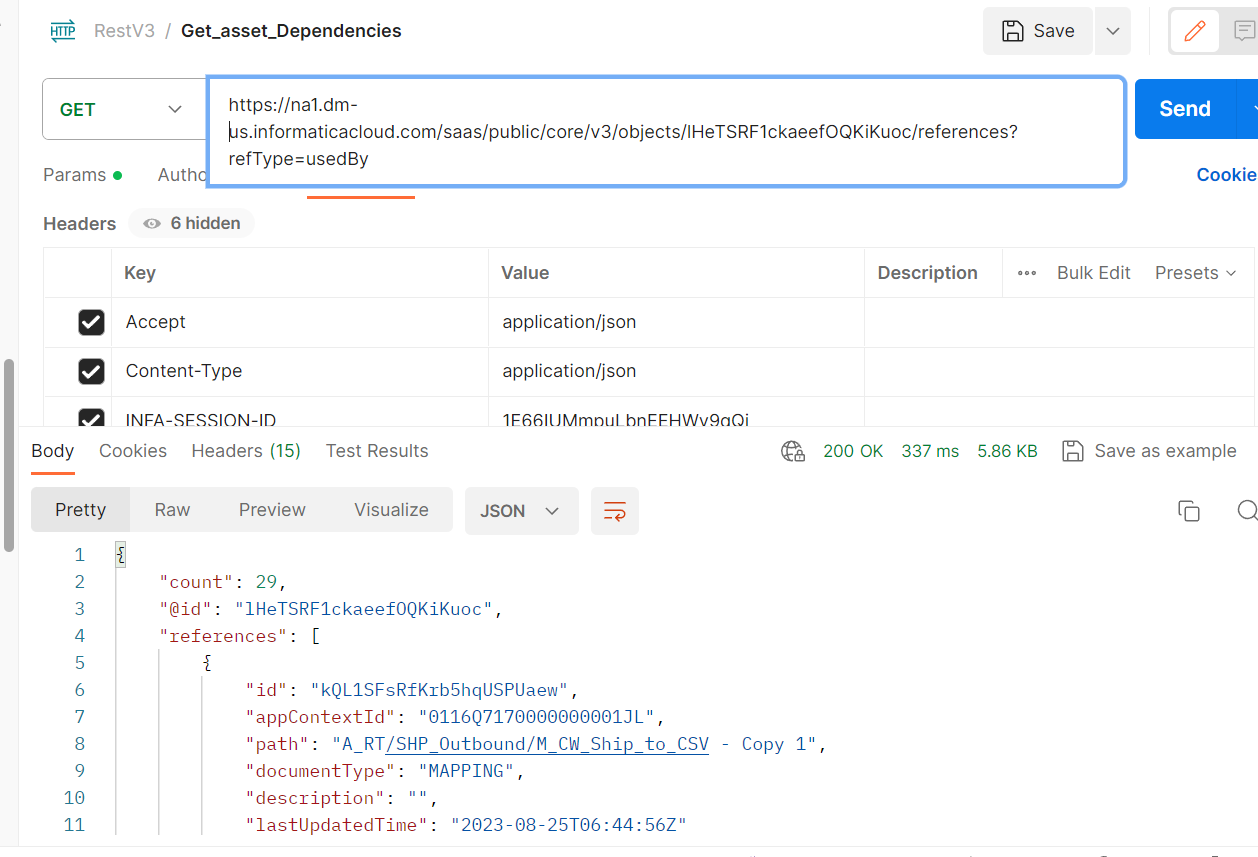This screenshot has height=857, width=1258.
Task: Click the left vertical scrollbar thumb
Action: (9, 455)
